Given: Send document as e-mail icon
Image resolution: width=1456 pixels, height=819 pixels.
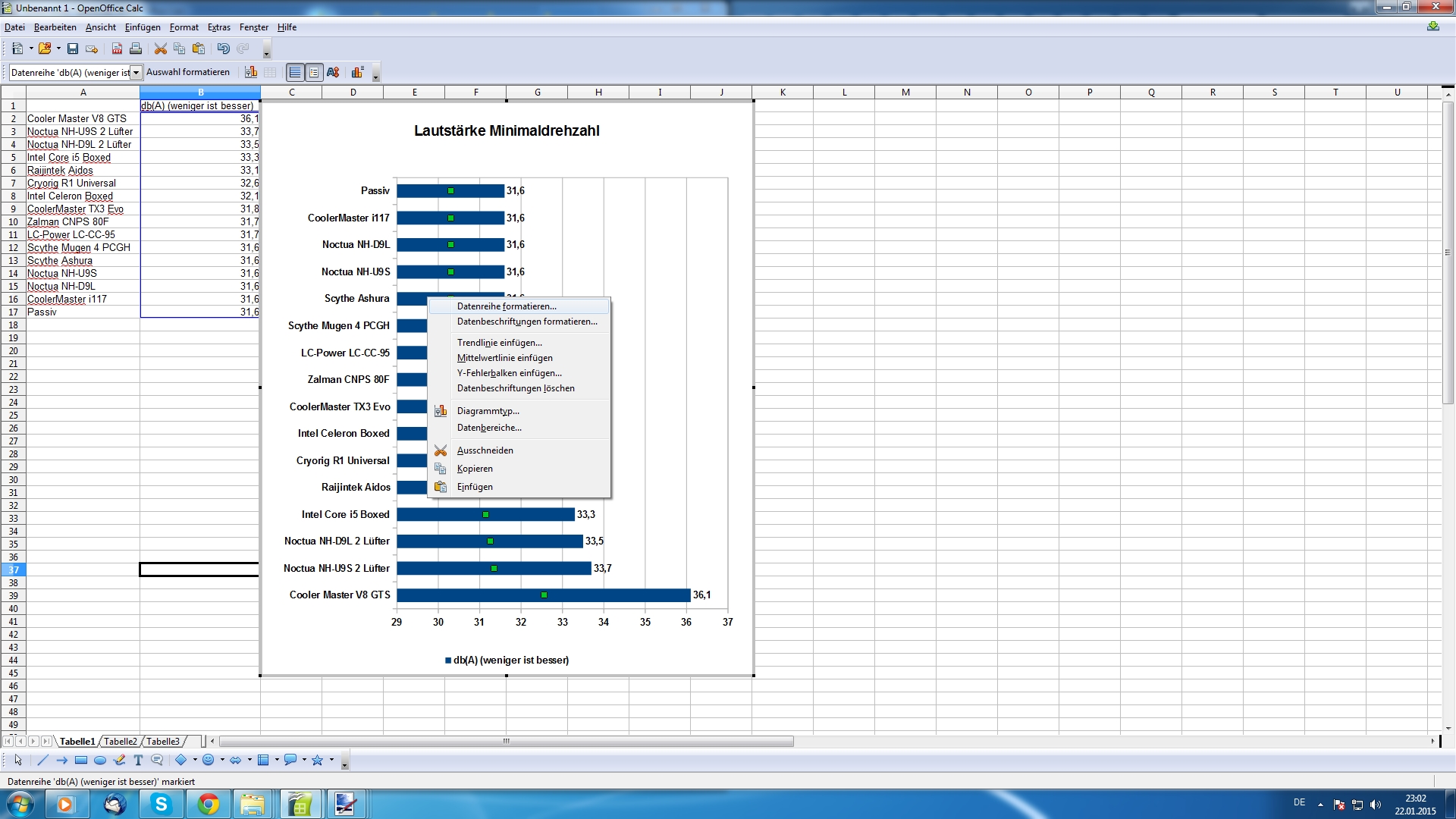Looking at the screenshot, I should [x=92, y=49].
